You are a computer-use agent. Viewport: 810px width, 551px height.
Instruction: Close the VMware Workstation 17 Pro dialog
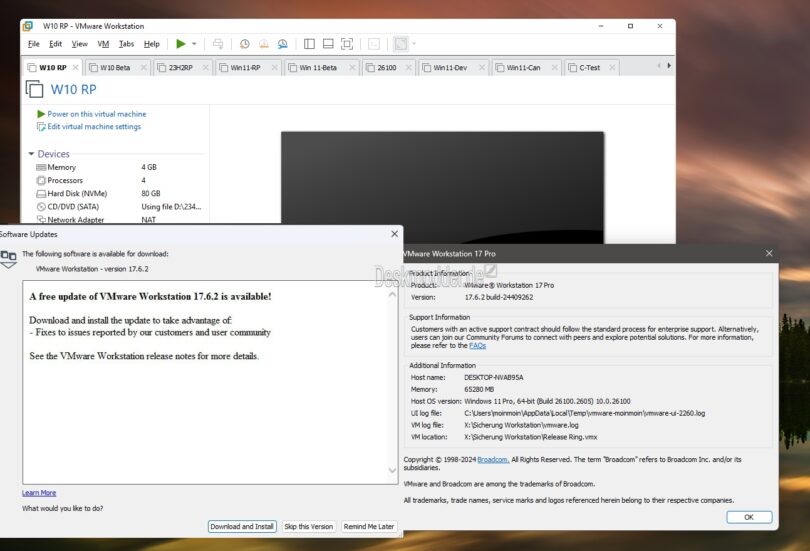(x=769, y=253)
